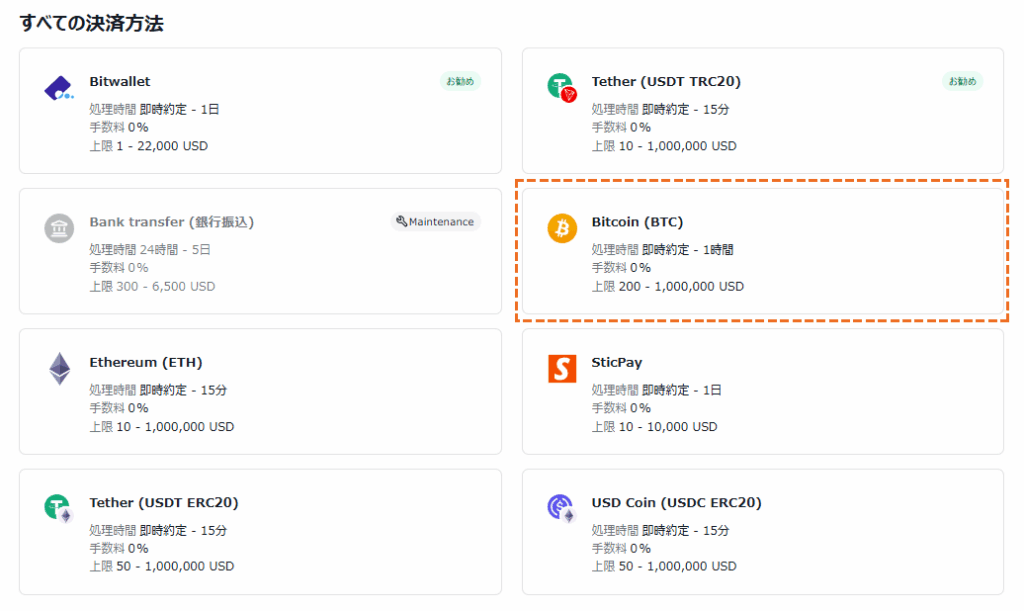Click the すべての決済方法 heading
Image resolution: width=1024 pixels, height=611 pixels.
(x=91, y=24)
